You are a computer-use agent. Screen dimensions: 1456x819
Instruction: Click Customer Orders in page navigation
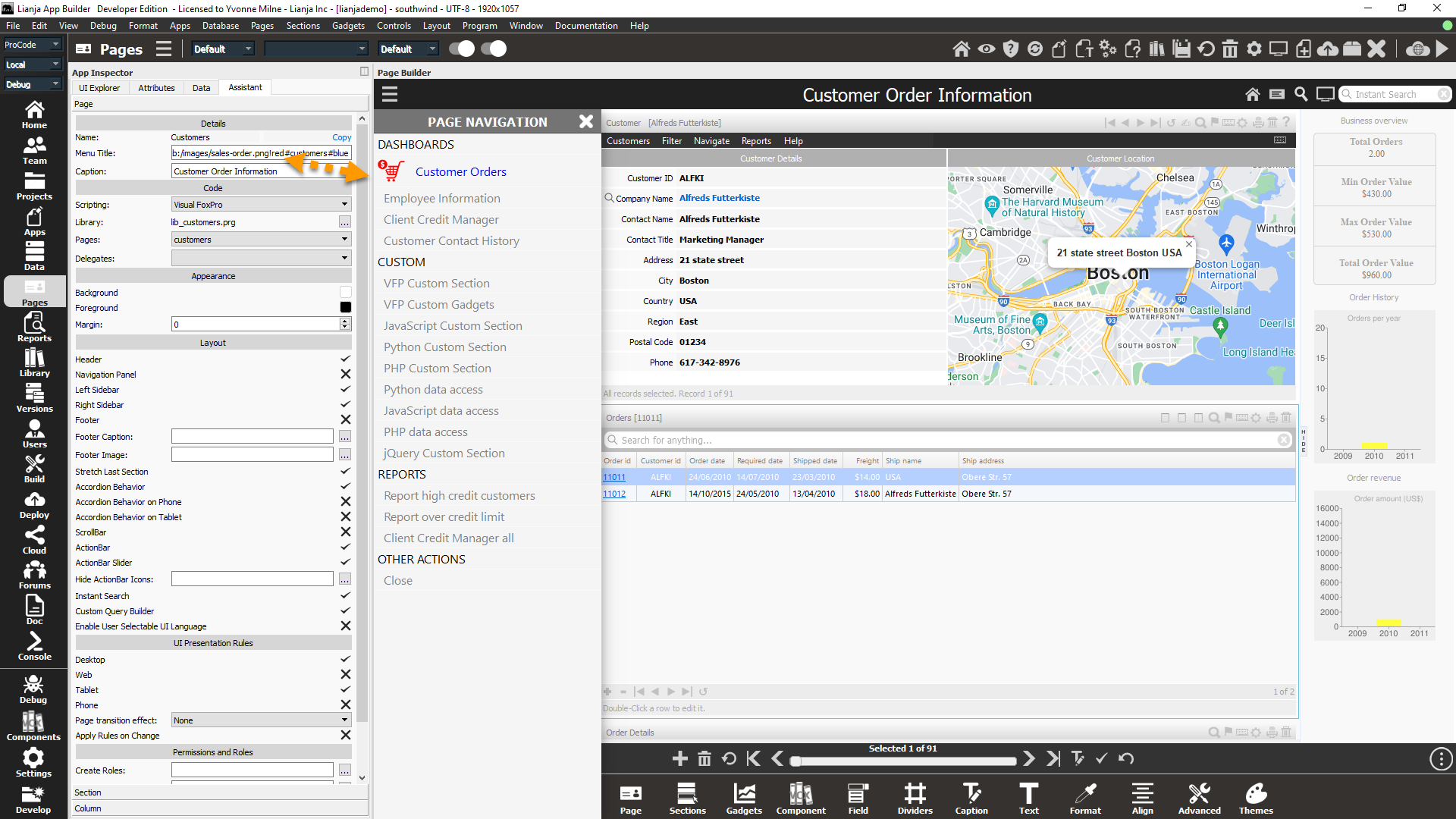pos(460,172)
